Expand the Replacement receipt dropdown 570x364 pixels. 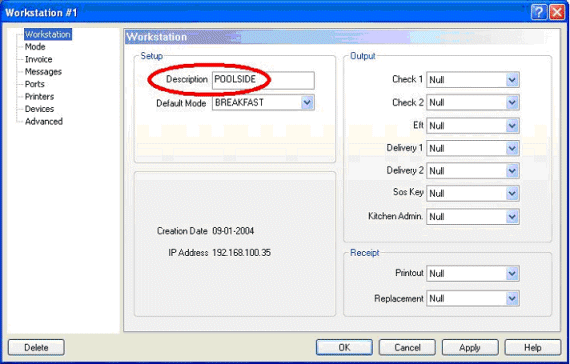[x=512, y=299]
